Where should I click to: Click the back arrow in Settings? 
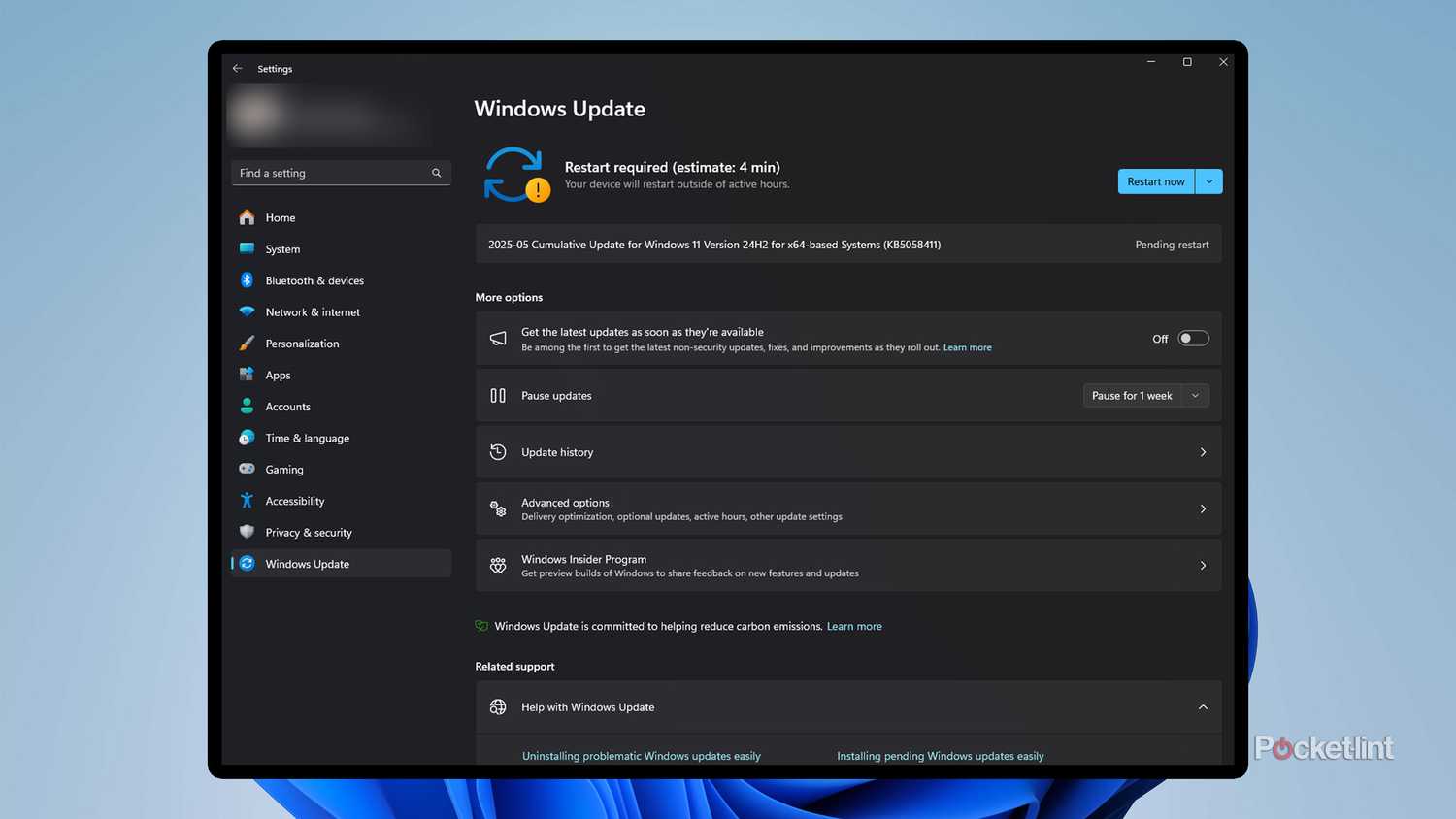pos(237,68)
